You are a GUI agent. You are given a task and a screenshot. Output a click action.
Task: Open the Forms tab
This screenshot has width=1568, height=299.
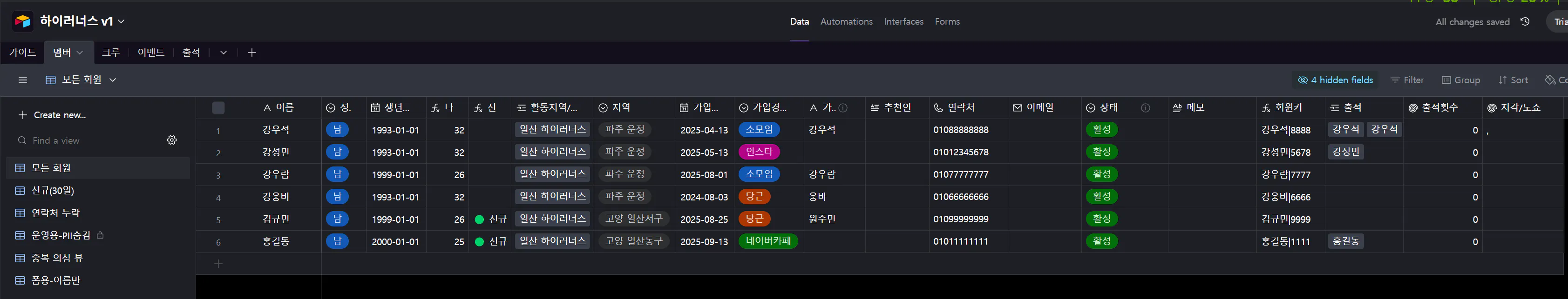(x=947, y=21)
